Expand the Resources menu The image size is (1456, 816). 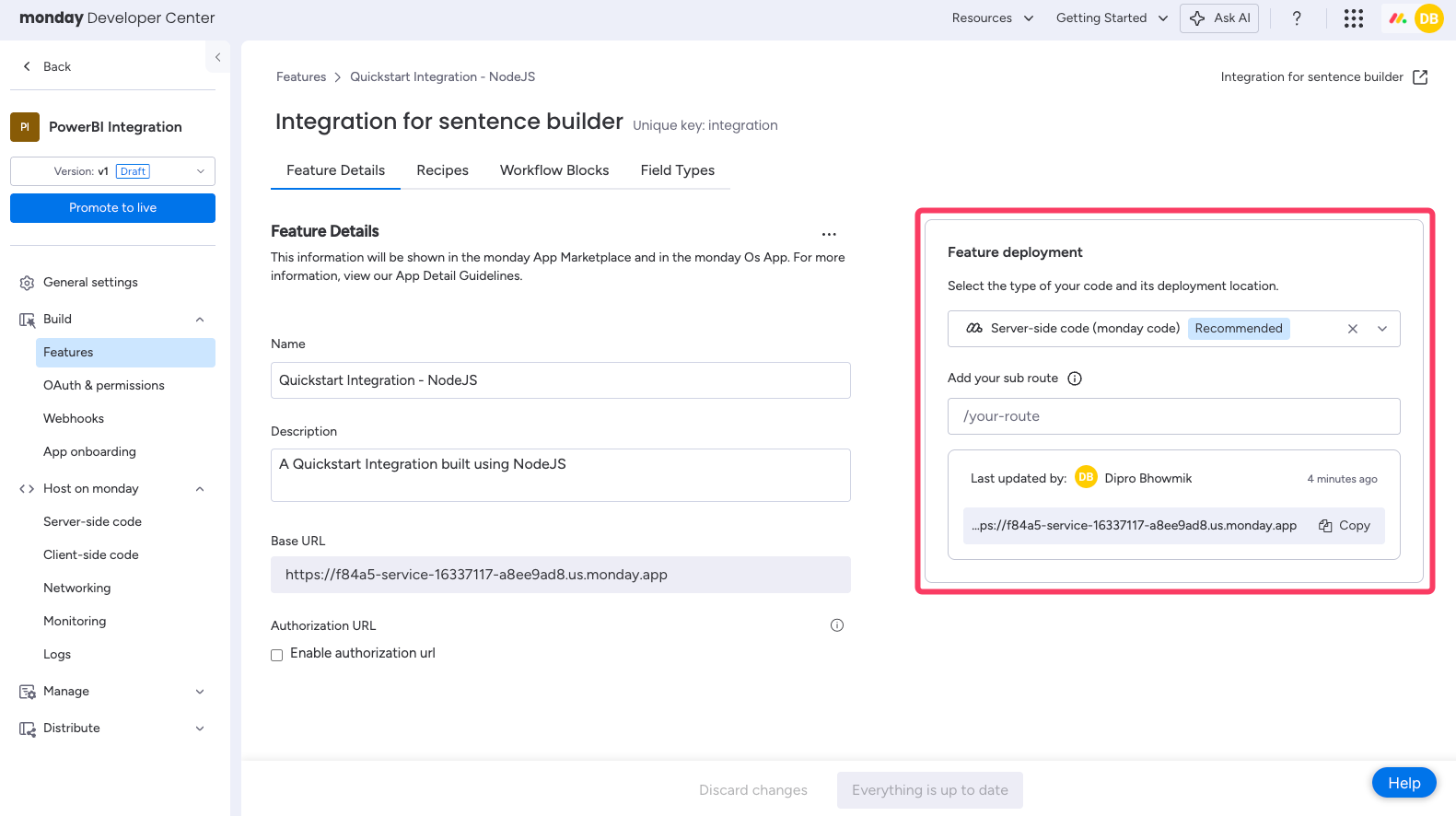pyautogui.click(x=993, y=18)
